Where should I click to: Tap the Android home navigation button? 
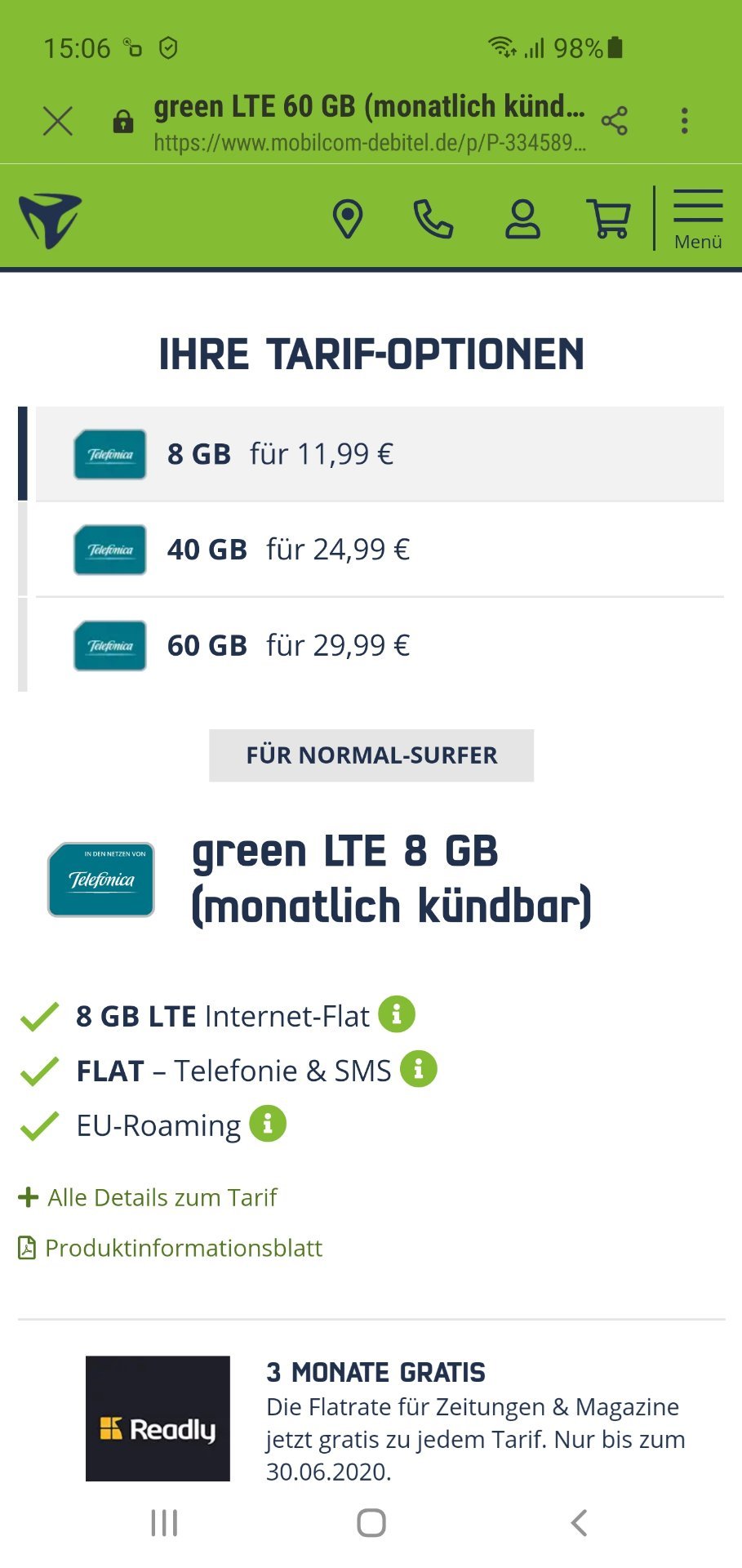pos(371,1523)
